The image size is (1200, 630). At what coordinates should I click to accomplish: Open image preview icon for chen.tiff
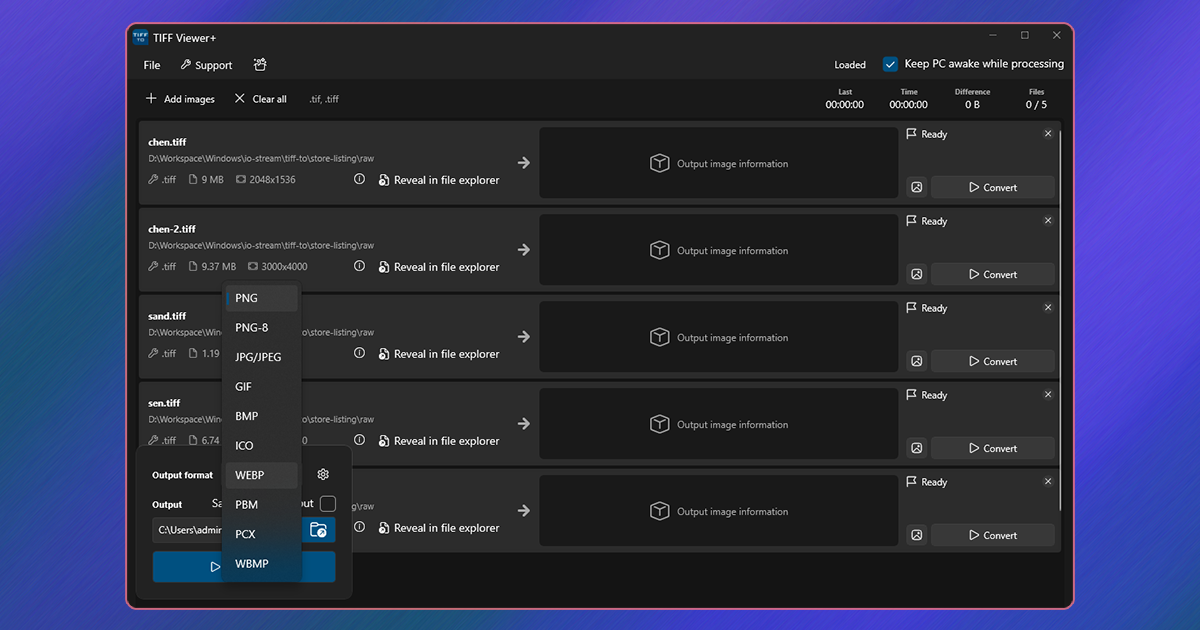pos(916,187)
